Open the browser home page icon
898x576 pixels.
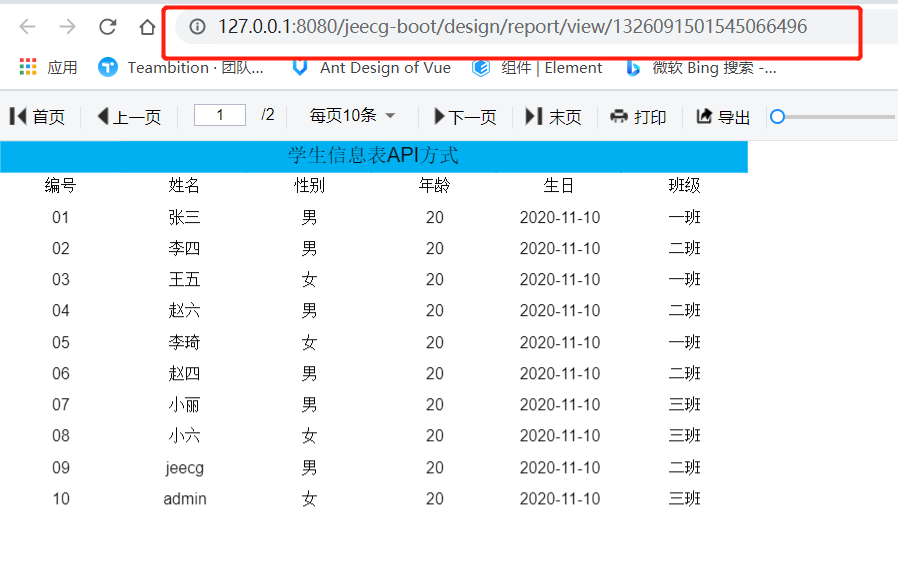(x=147, y=26)
